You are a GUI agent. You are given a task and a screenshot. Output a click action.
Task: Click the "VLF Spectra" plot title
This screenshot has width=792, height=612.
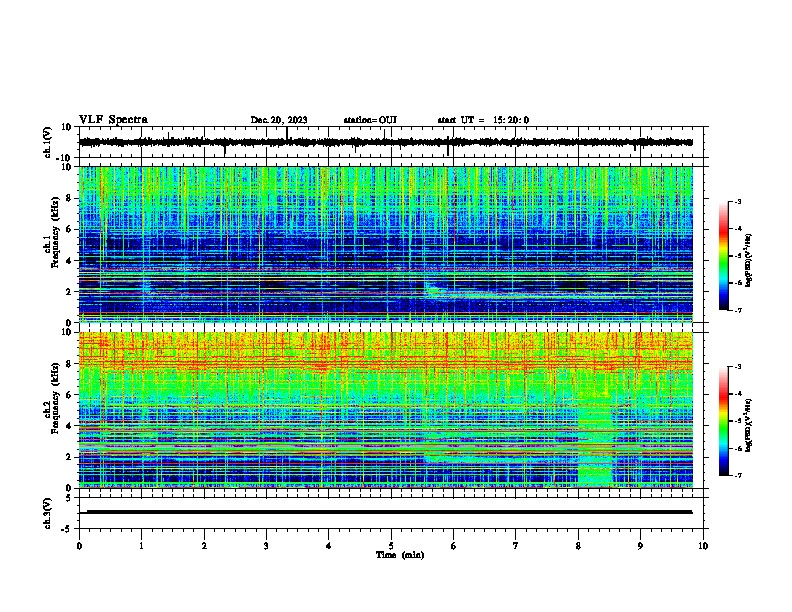point(113,120)
